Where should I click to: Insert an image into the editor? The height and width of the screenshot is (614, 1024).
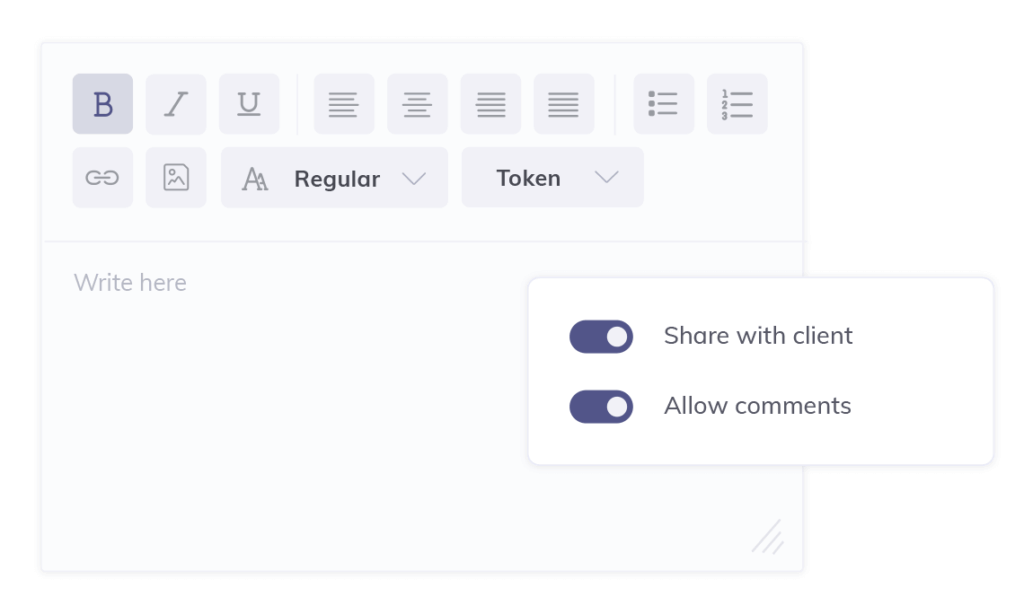coord(176,178)
